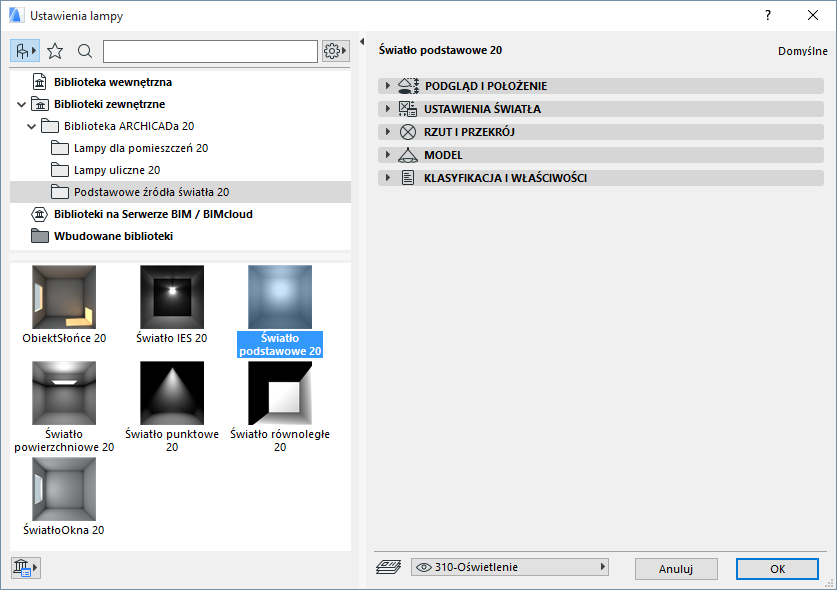Select the Światło IES 20 thumbnail
This screenshot has width=837, height=590.
point(170,298)
